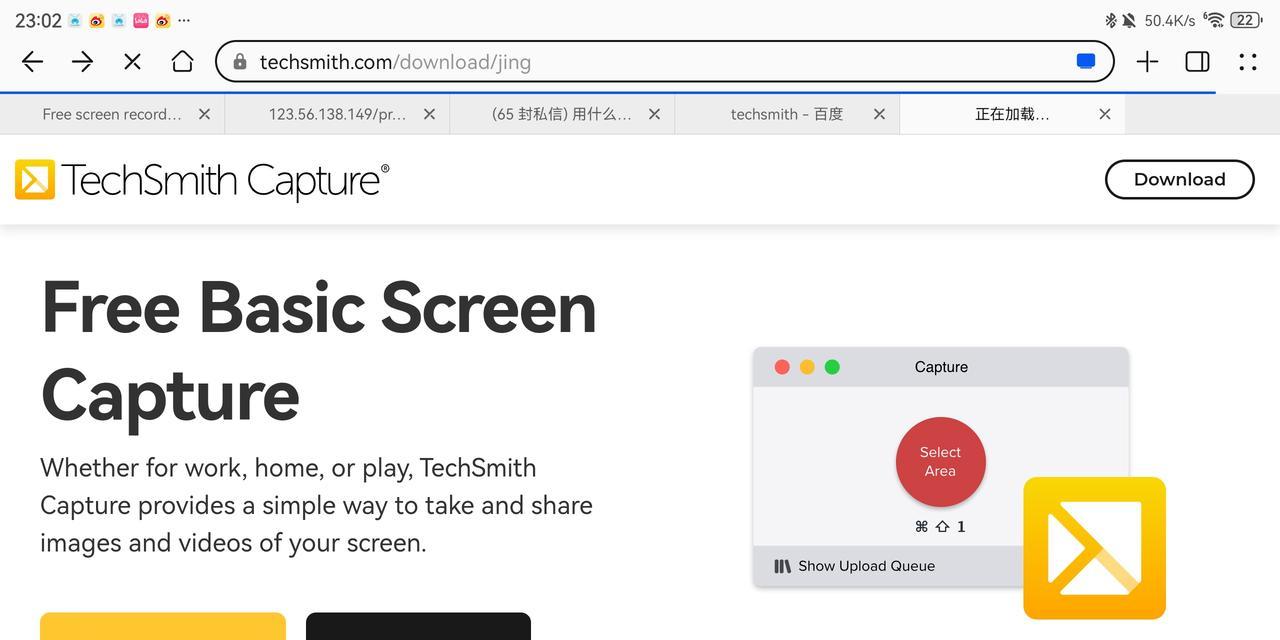Screen dimensions: 1280x640
Task: Close the 'Free screen record...' tab
Action: 204,114
